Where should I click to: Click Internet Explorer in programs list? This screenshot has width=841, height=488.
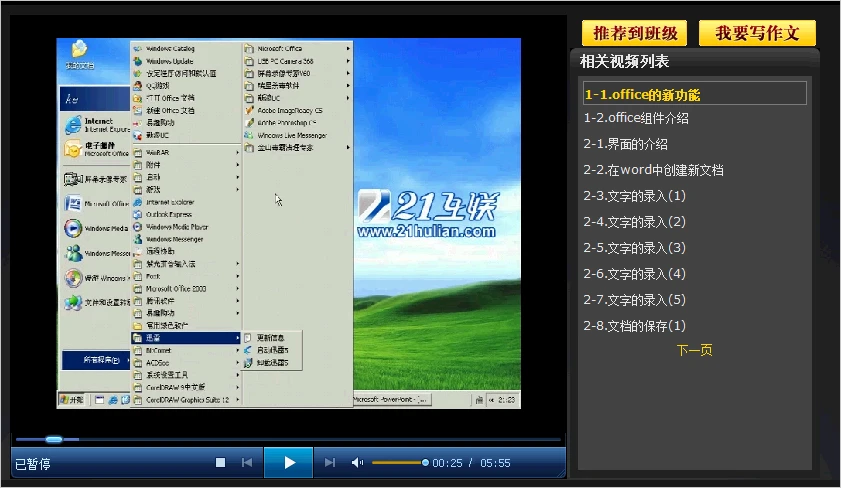point(169,202)
